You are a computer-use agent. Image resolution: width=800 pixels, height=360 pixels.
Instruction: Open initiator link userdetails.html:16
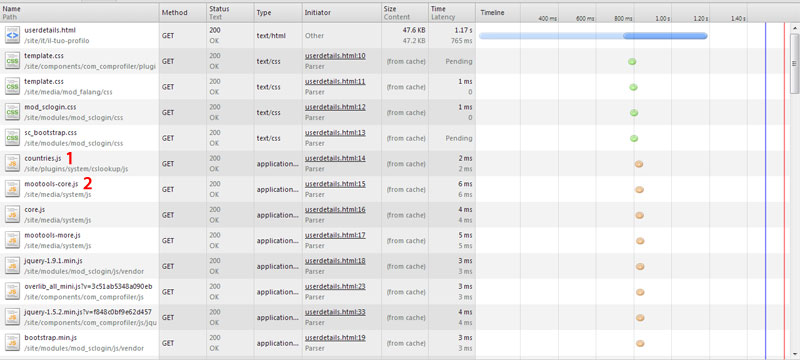point(335,210)
